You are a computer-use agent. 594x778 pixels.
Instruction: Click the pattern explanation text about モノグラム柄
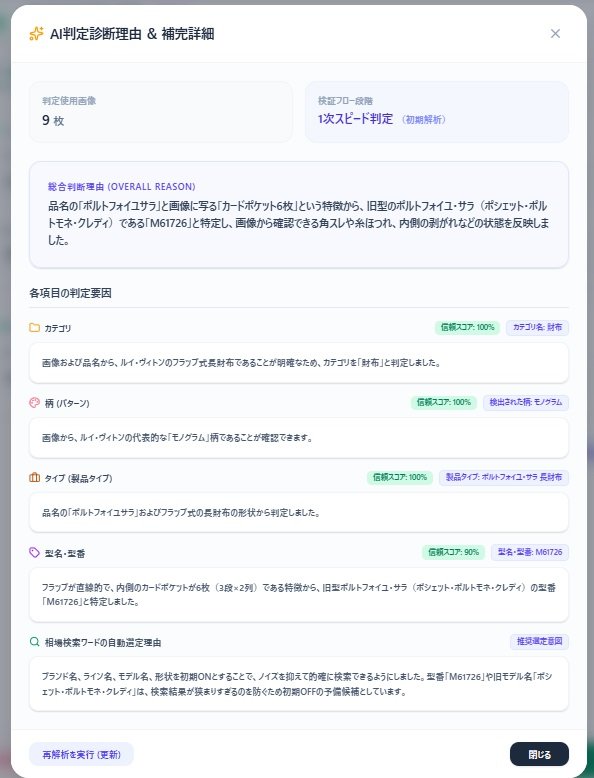177,438
